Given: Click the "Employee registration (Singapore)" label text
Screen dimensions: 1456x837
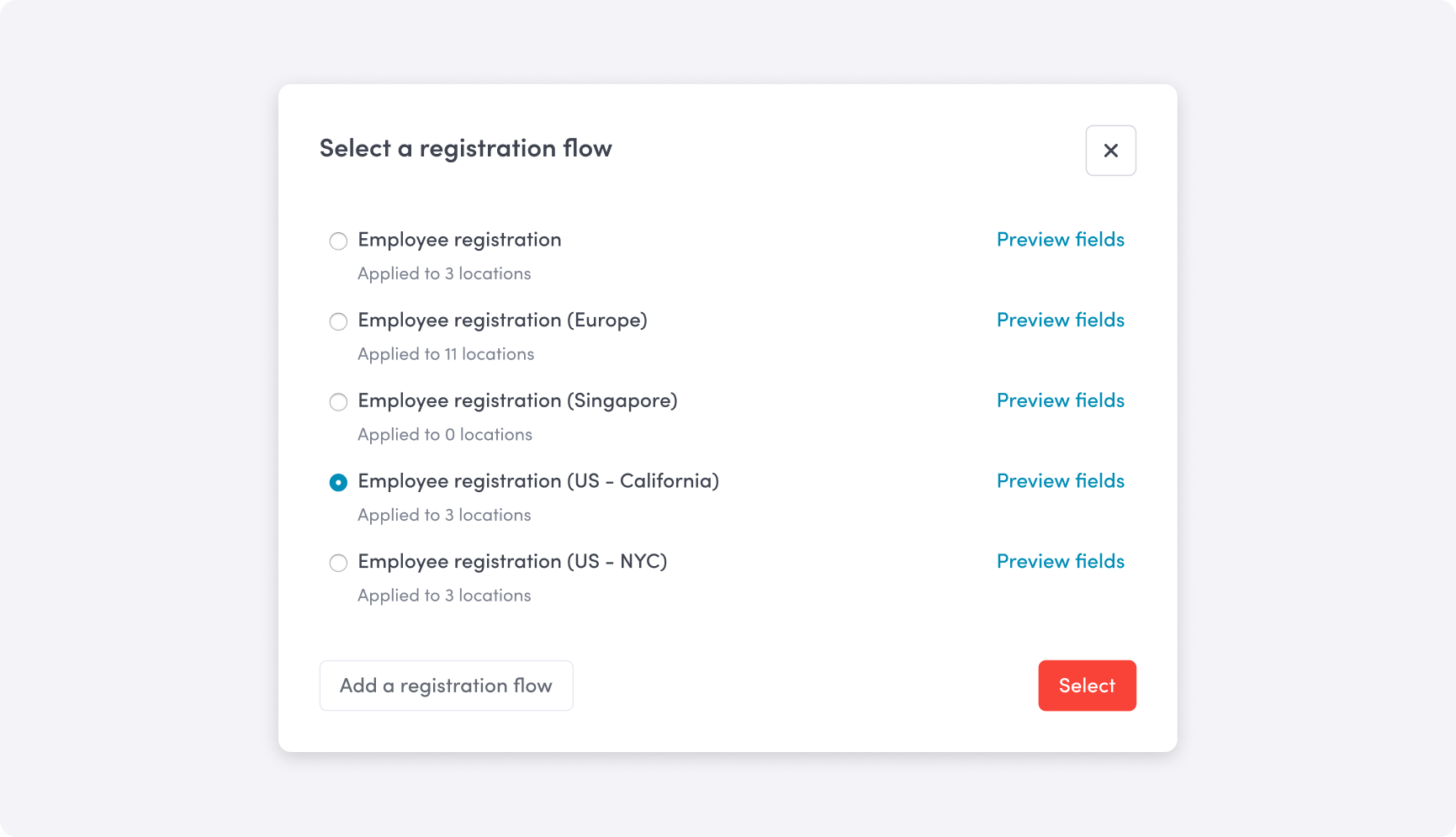Looking at the screenshot, I should coord(517,400).
